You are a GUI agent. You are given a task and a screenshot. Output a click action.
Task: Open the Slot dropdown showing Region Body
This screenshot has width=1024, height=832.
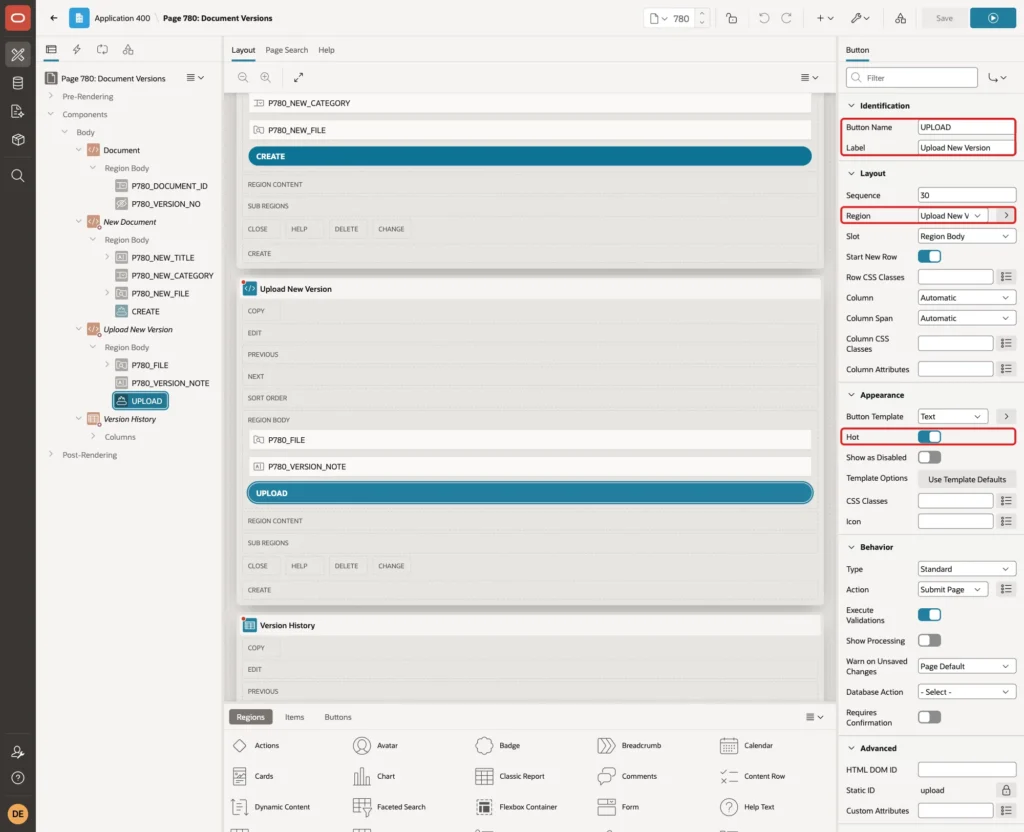tap(967, 236)
